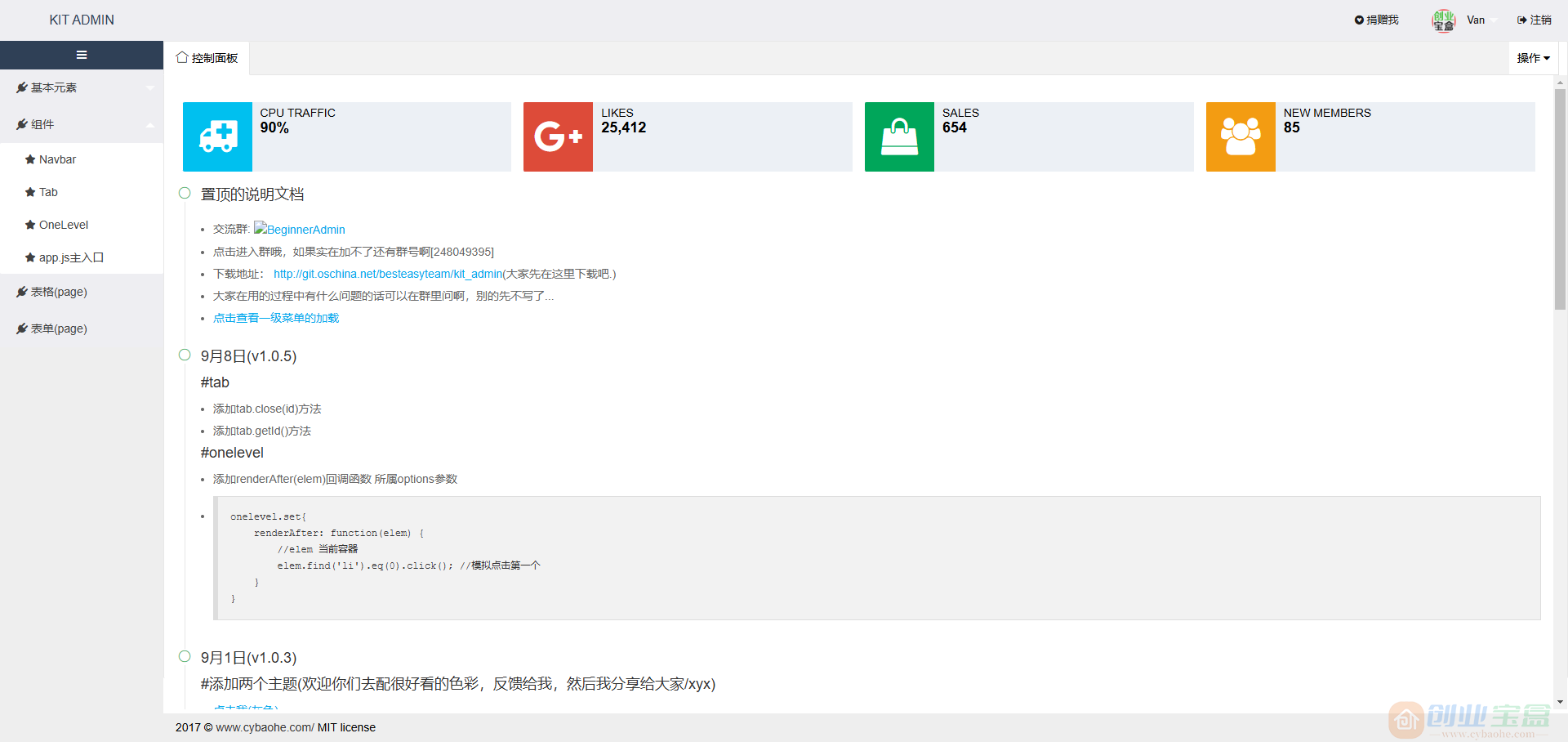Open the BeginnerAdmin group link
Screen dimensions: 1568x742
305,230
